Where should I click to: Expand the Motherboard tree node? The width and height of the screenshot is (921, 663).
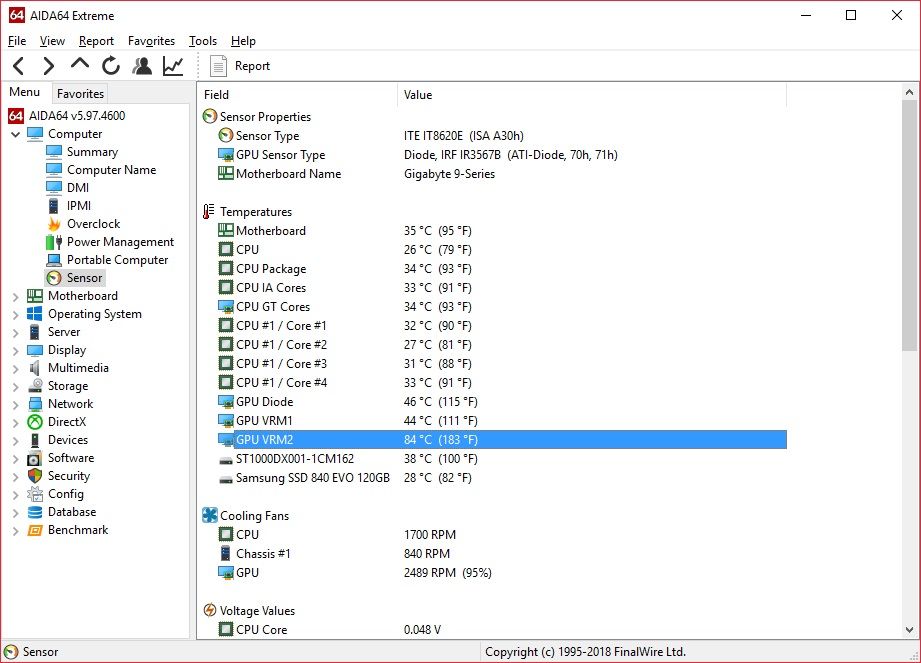pyautogui.click(x=16, y=297)
